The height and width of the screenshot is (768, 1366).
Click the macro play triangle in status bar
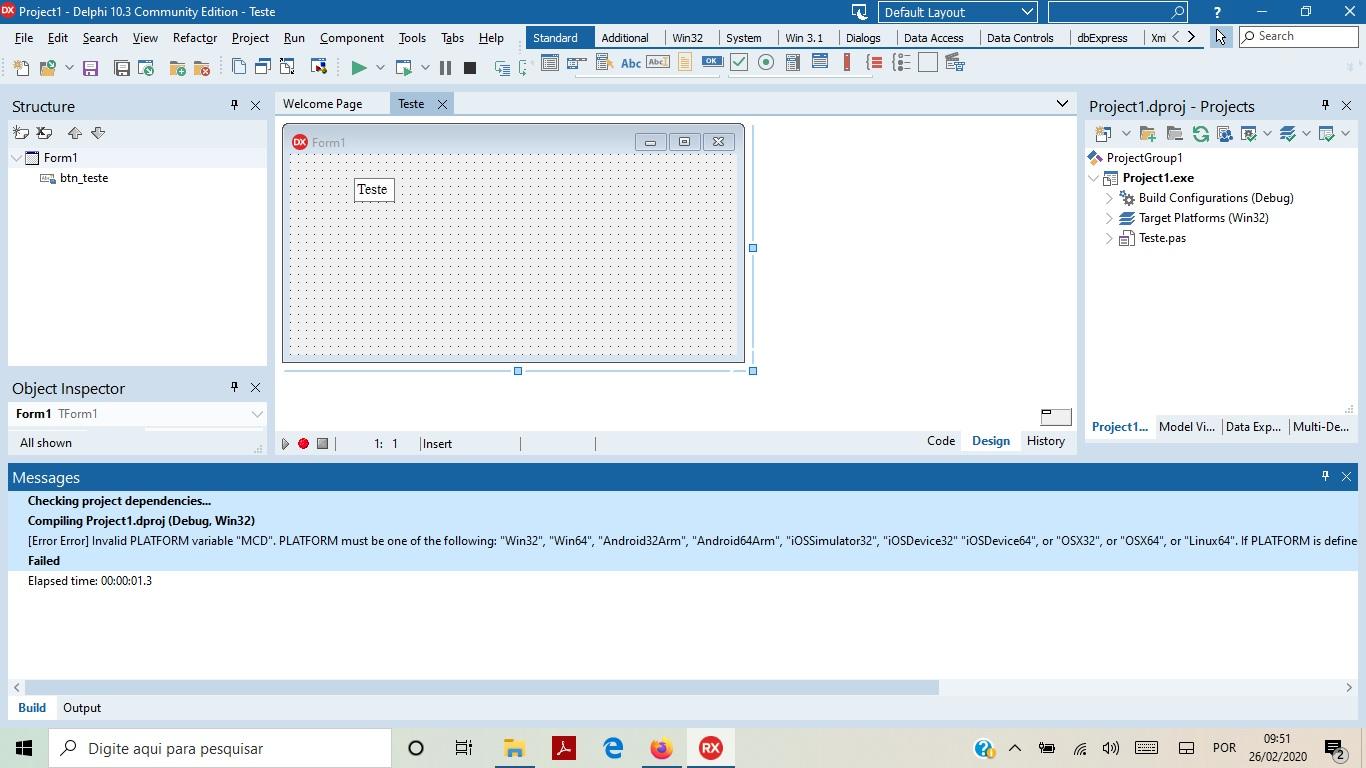[285, 444]
